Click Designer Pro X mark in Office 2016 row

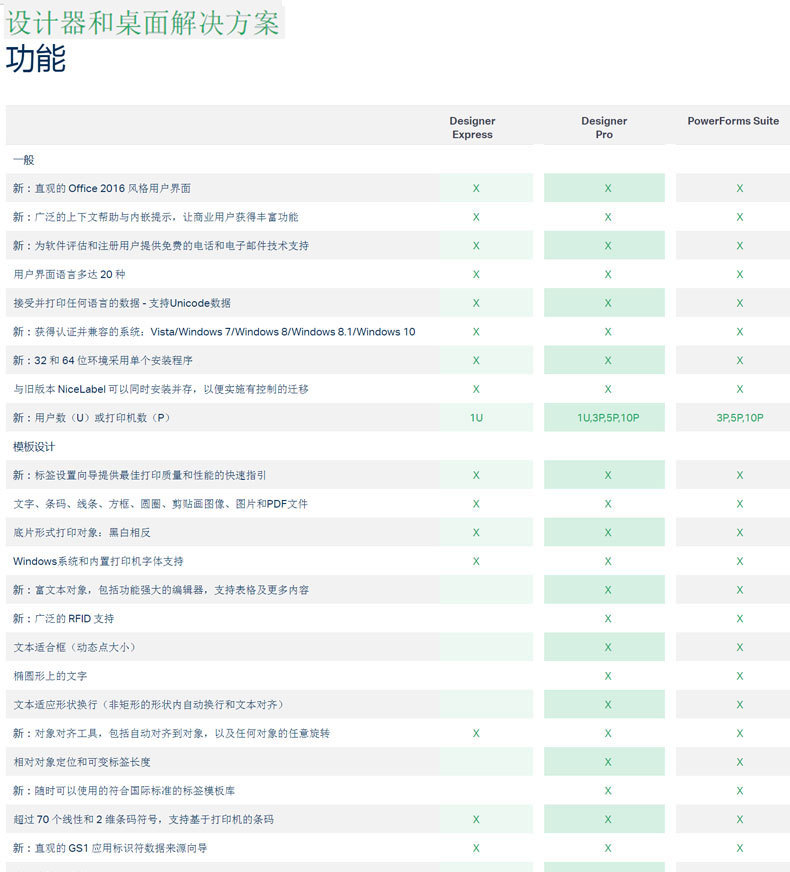(608, 189)
